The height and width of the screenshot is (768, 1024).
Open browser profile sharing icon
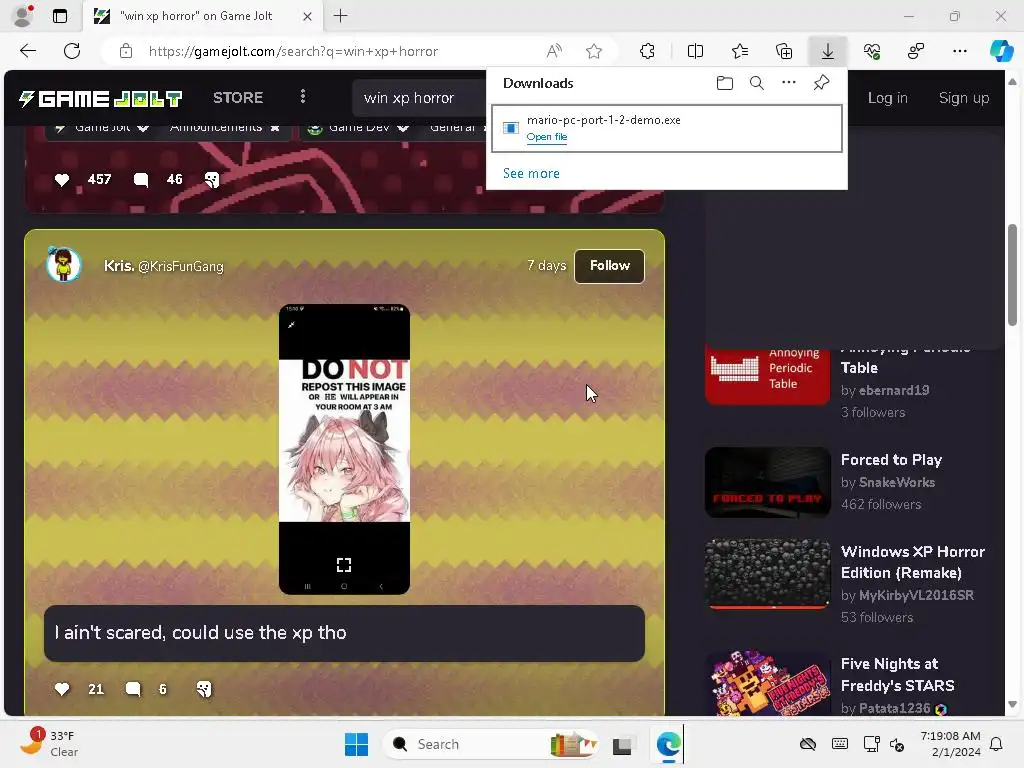point(916,51)
